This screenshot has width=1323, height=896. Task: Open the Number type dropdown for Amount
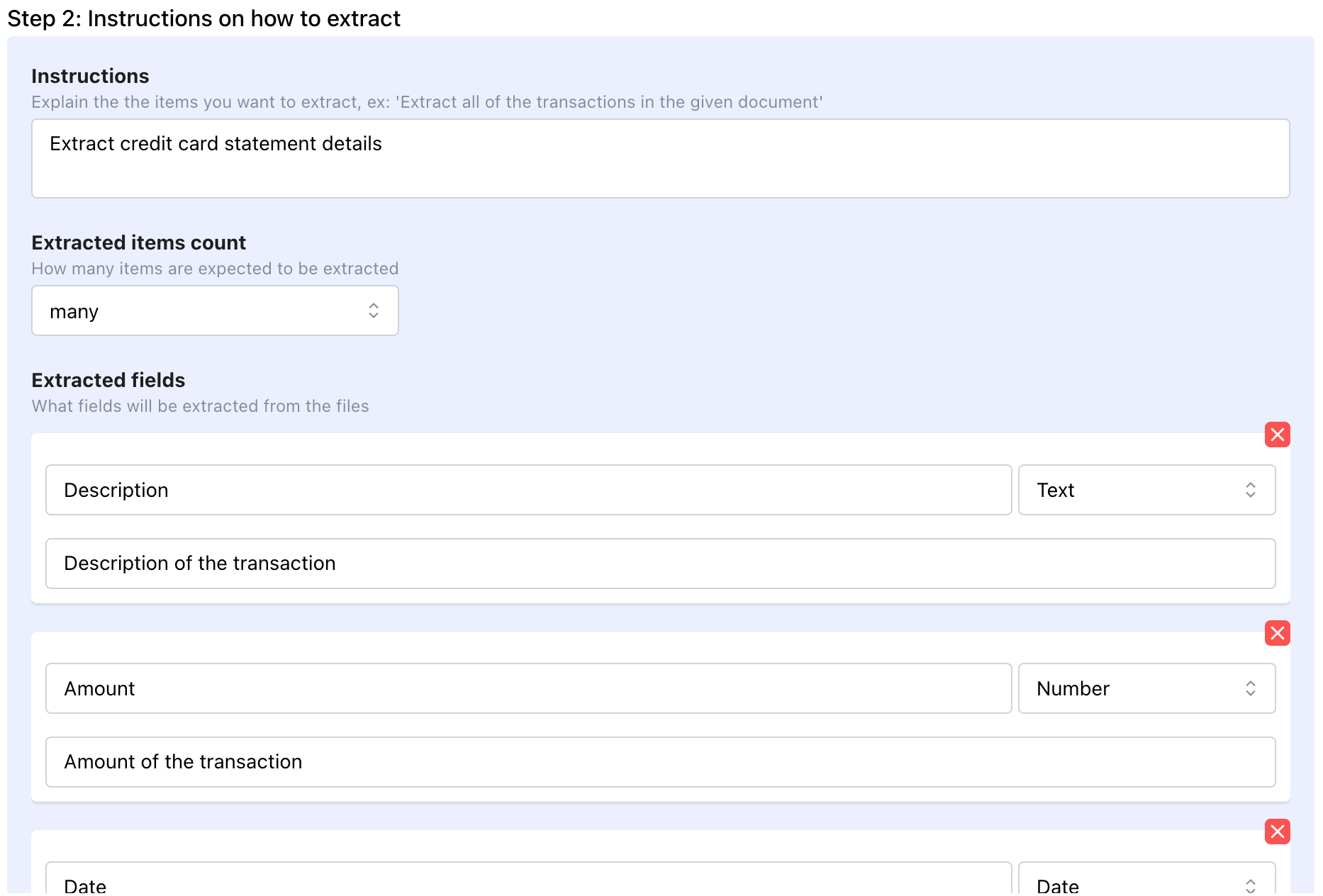tap(1146, 688)
